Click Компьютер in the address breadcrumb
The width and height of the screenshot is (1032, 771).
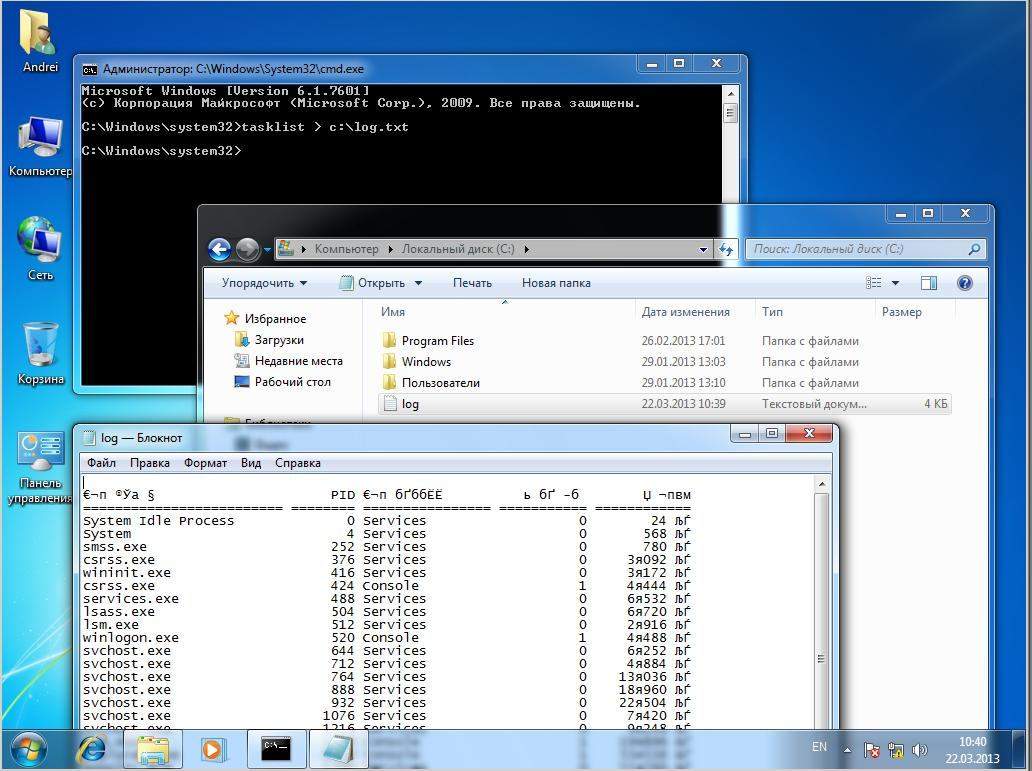tap(346, 249)
